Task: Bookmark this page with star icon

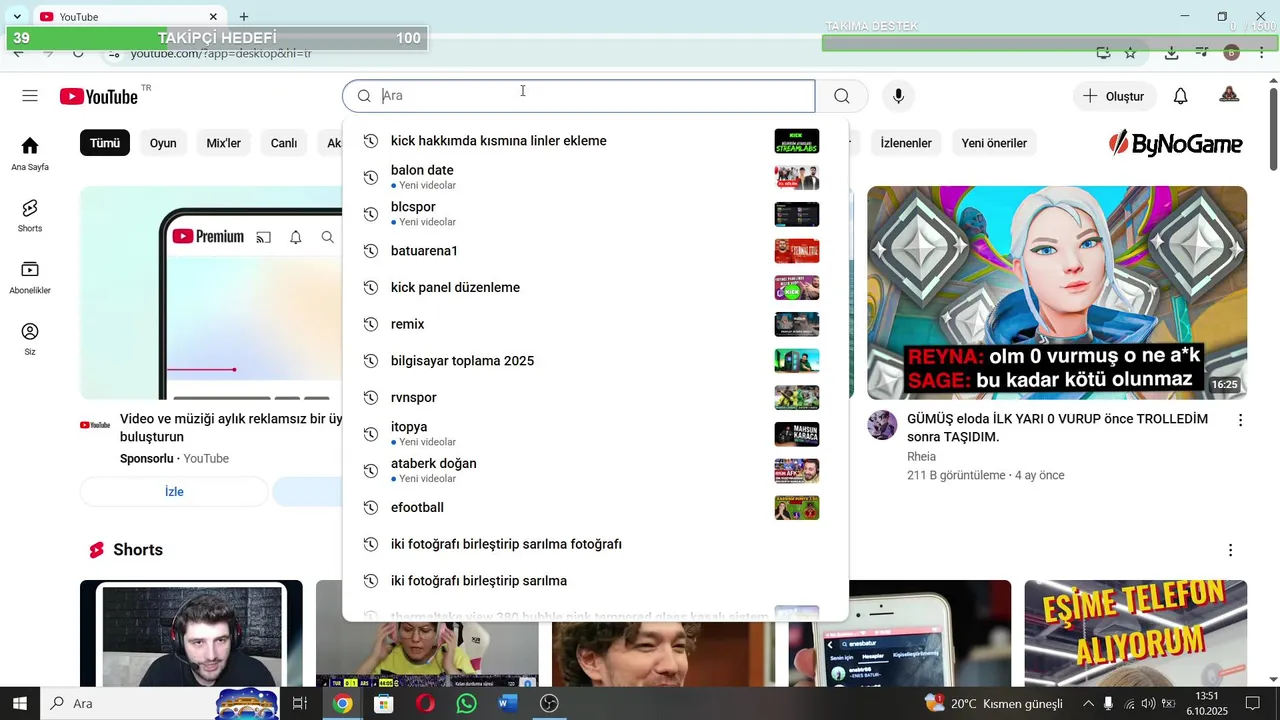Action: coord(1130,53)
